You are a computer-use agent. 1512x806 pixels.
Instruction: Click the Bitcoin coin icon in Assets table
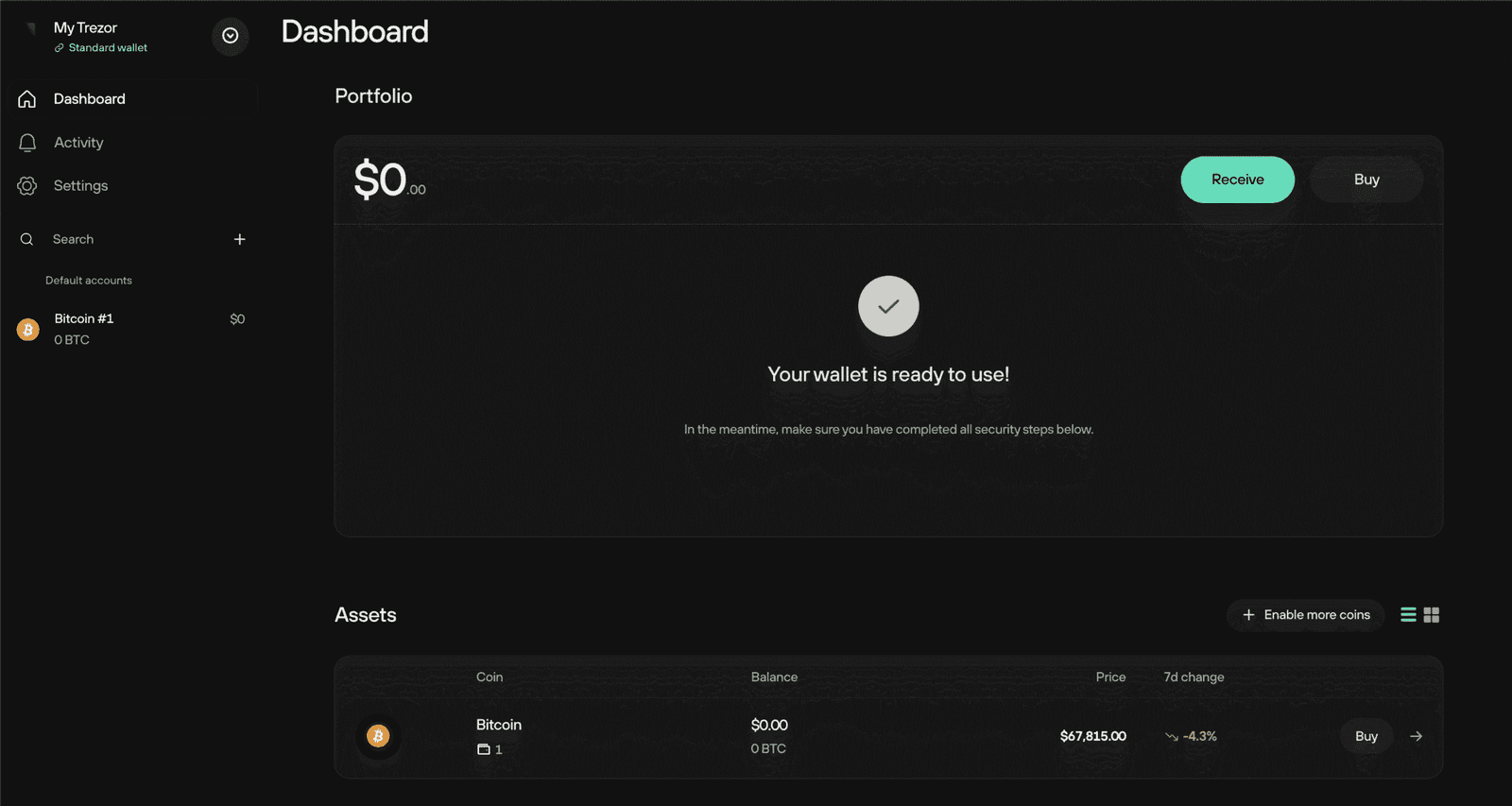pyautogui.click(x=378, y=736)
